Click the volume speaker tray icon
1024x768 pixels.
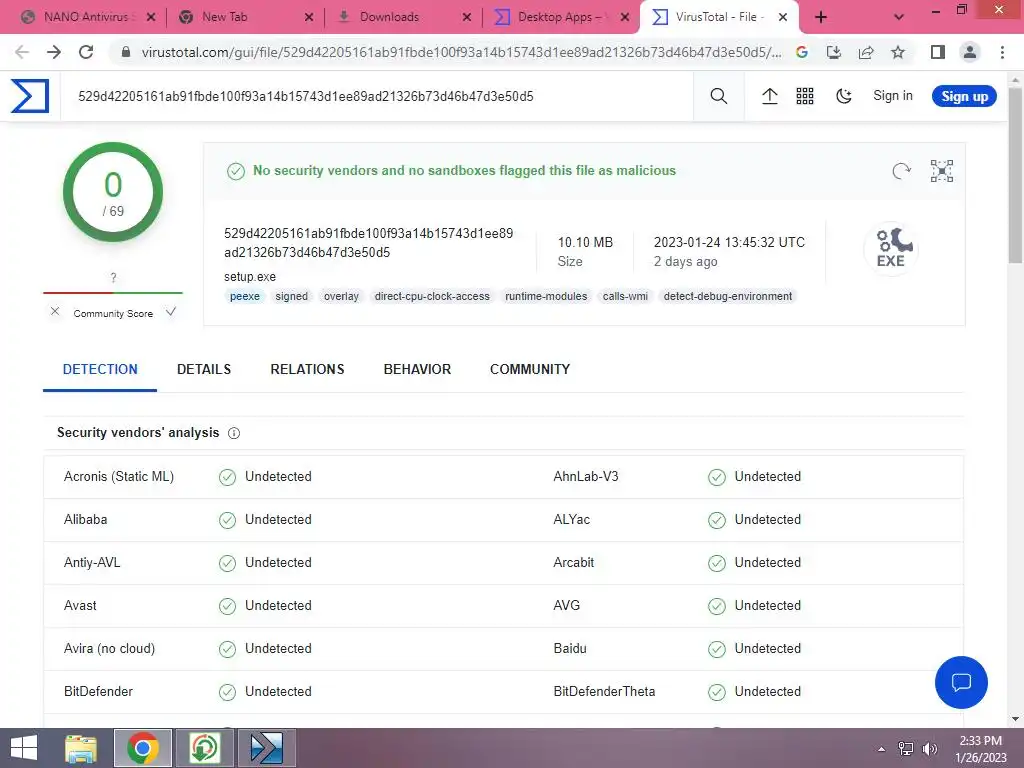click(x=929, y=749)
